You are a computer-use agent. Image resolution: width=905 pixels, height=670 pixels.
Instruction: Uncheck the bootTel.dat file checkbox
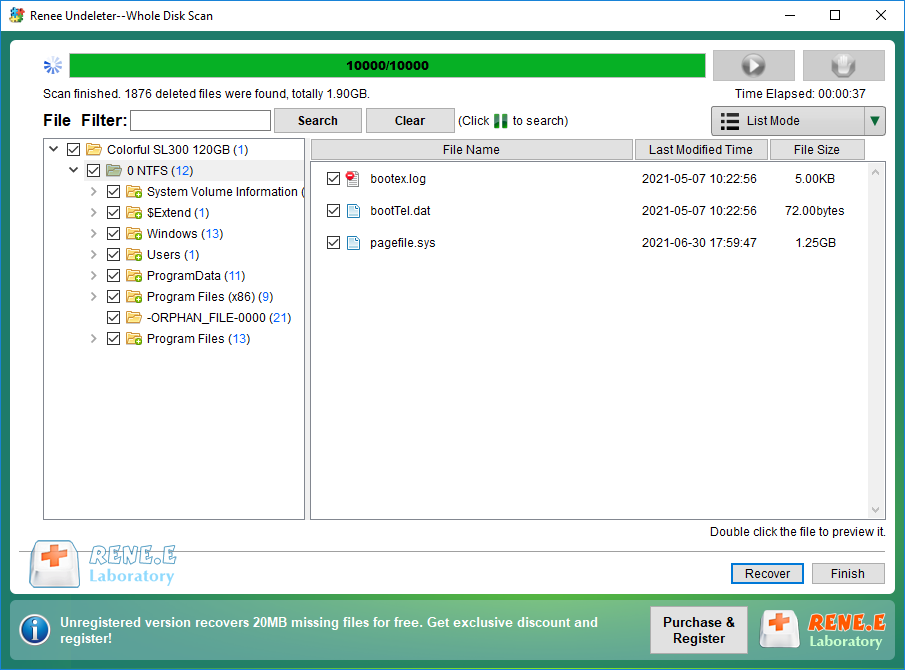(x=333, y=211)
